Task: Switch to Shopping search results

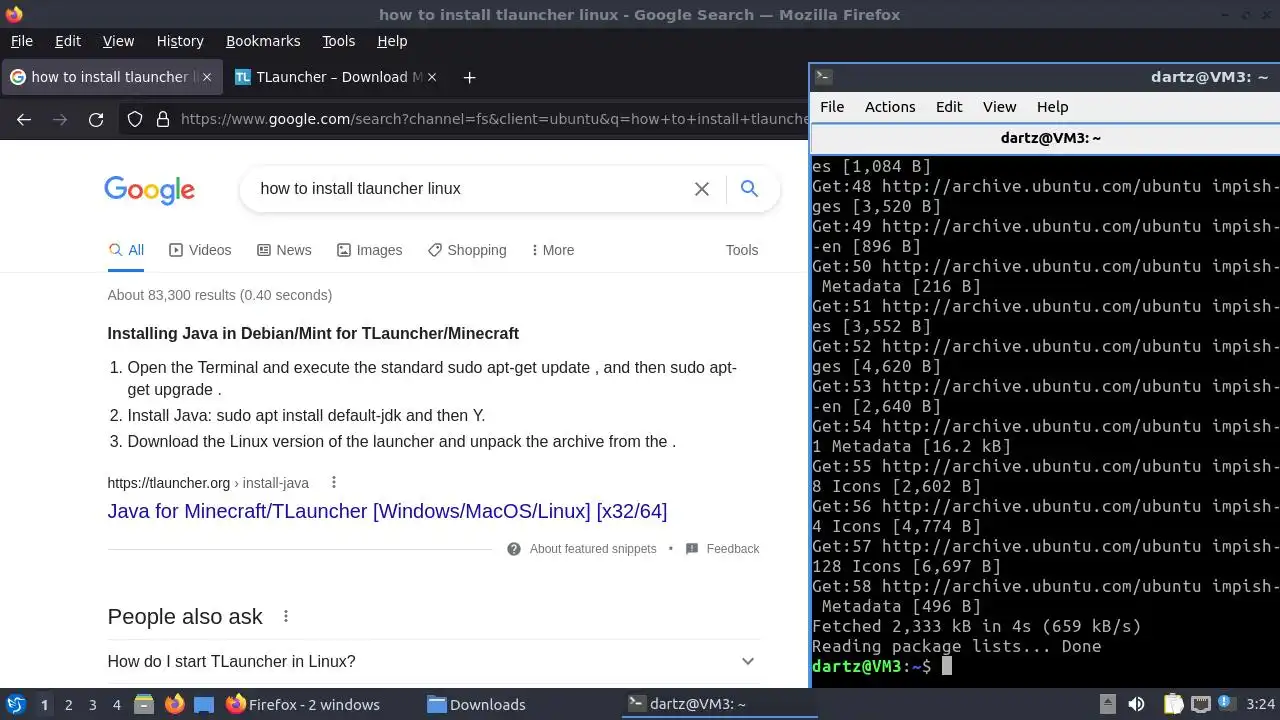Action: pos(467,250)
